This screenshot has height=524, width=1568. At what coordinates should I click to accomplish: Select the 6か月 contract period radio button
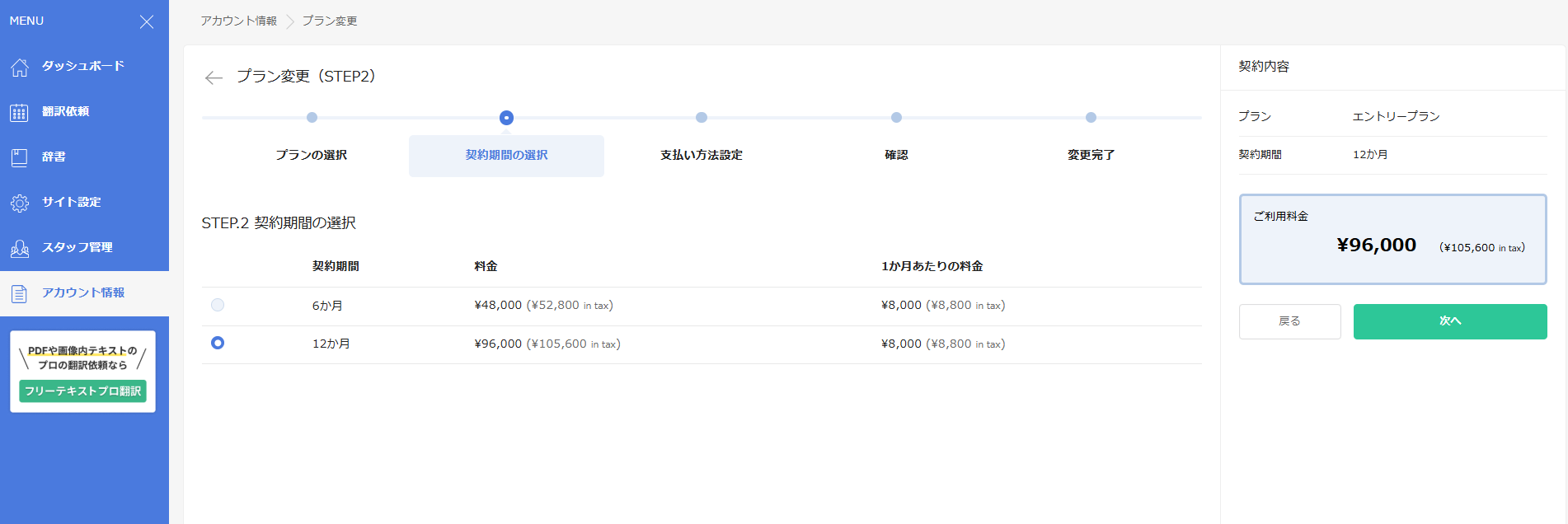(x=218, y=305)
